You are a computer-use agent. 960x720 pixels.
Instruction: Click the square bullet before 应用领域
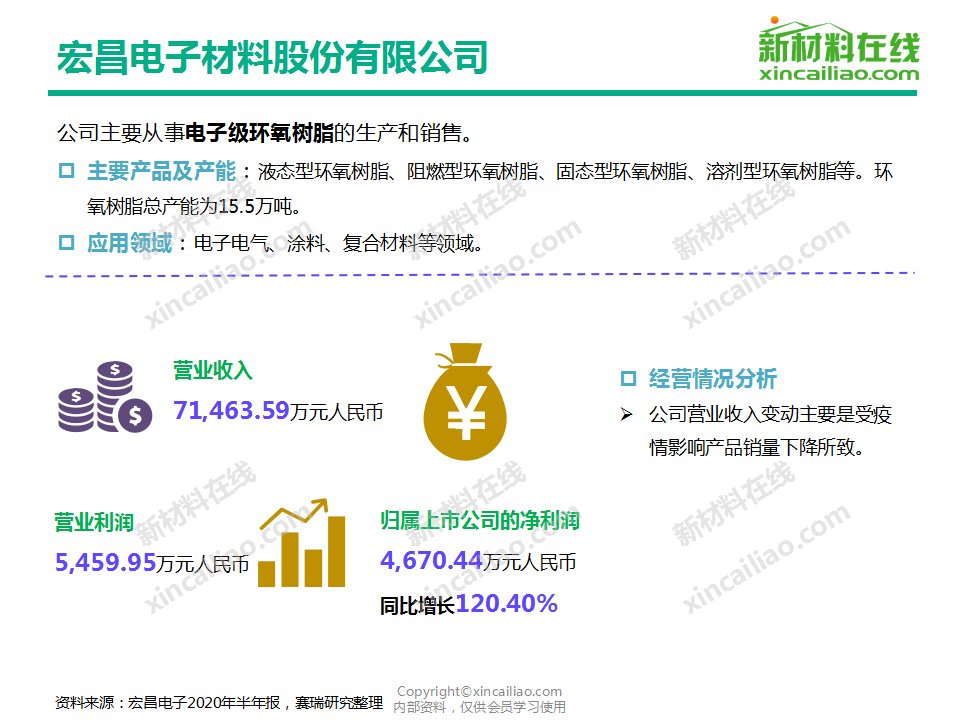tap(66, 243)
